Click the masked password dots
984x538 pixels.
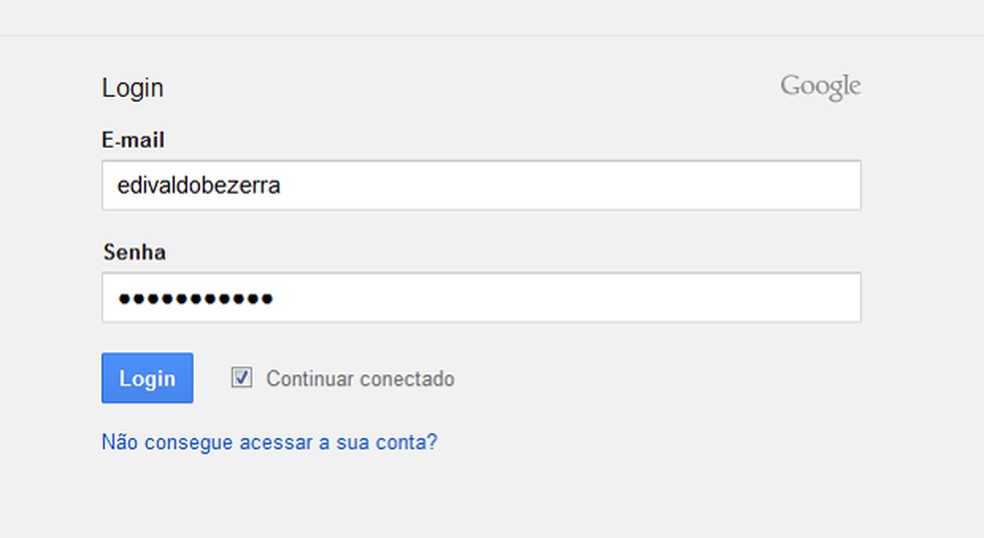point(195,298)
